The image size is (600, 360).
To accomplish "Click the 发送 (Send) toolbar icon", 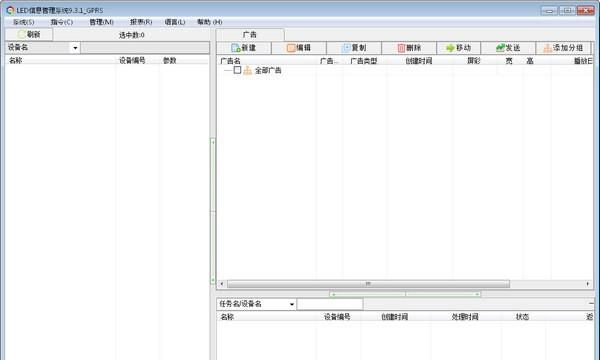I will tap(500, 48).
